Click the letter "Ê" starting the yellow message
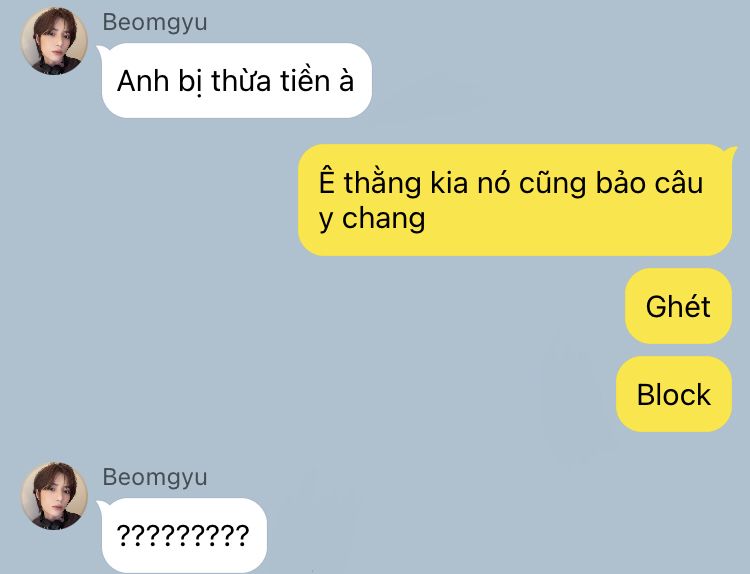 326,180
